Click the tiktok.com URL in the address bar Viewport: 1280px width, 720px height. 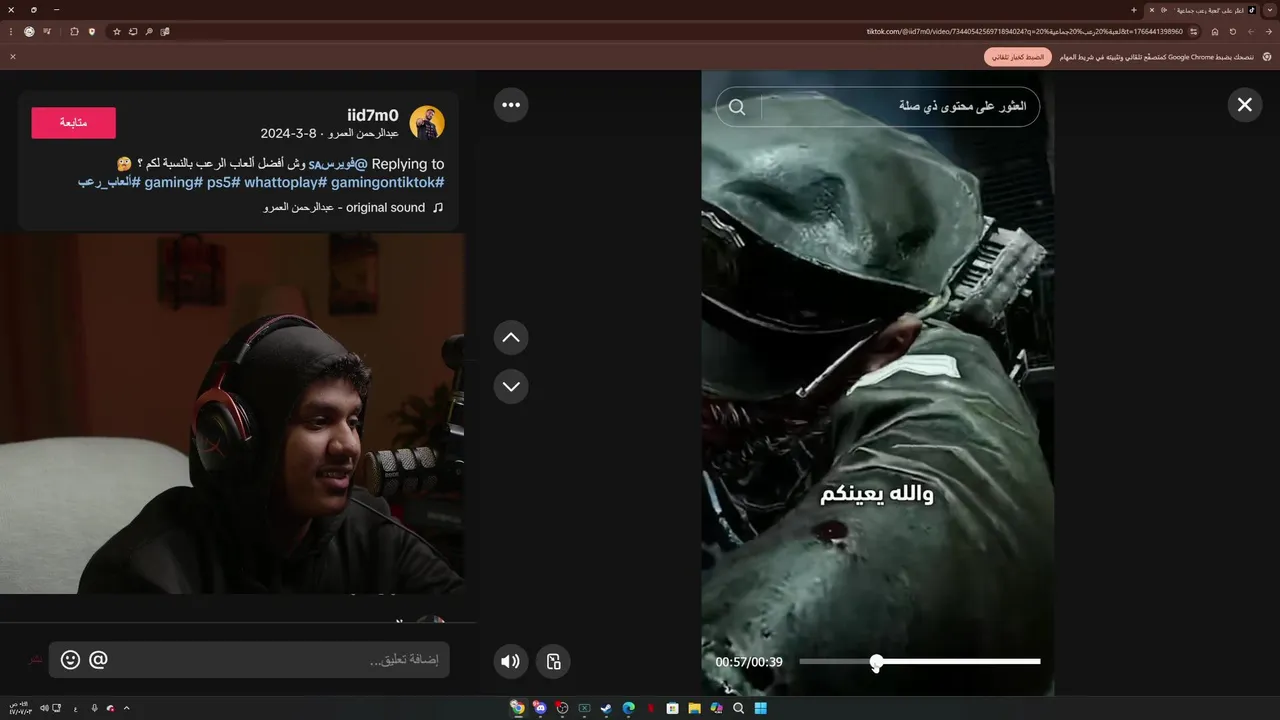(1025, 31)
